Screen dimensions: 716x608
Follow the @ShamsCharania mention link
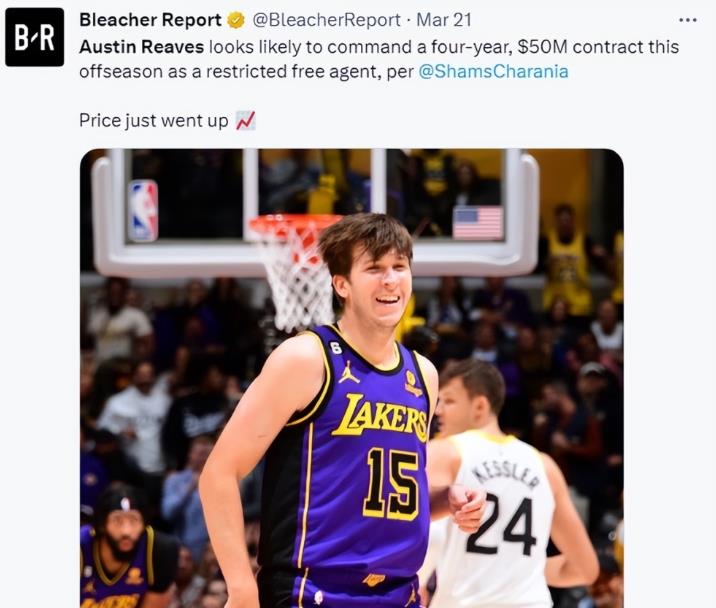pos(492,72)
